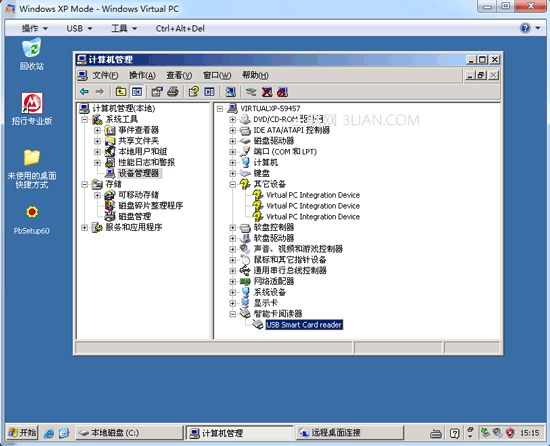Switch to 本地磁盘 (C:) taskbar window
The image size is (550, 446).
(x=129, y=433)
